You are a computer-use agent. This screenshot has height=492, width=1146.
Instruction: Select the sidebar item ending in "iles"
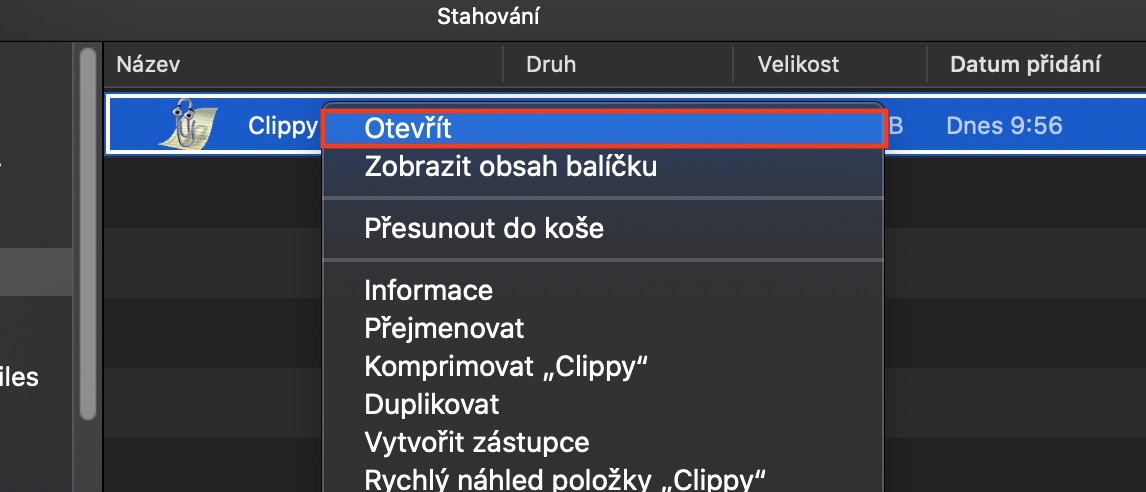(20, 378)
